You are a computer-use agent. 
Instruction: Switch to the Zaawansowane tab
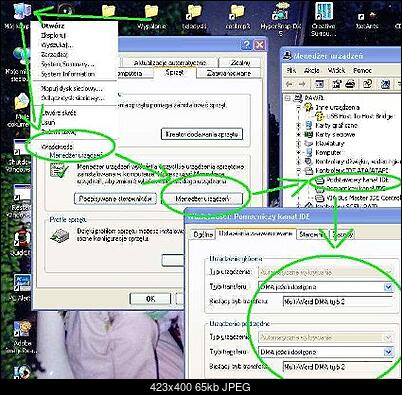228,73
